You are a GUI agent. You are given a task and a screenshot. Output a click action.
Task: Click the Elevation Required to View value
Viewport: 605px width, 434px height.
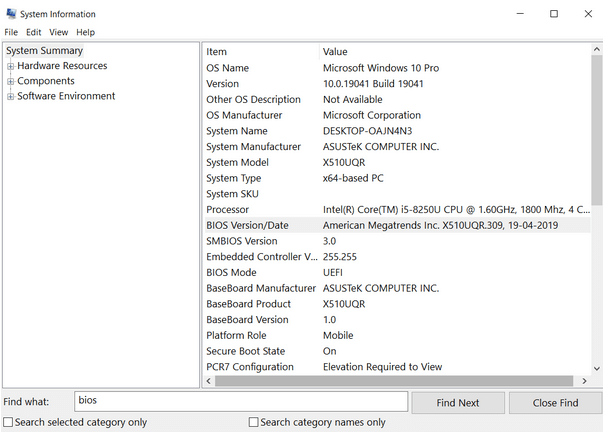[x=382, y=367]
